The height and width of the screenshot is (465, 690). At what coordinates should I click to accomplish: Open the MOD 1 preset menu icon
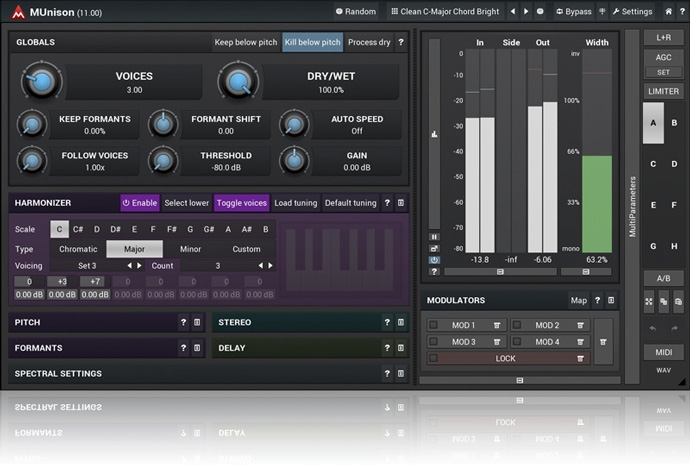pyautogui.click(x=496, y=326)
